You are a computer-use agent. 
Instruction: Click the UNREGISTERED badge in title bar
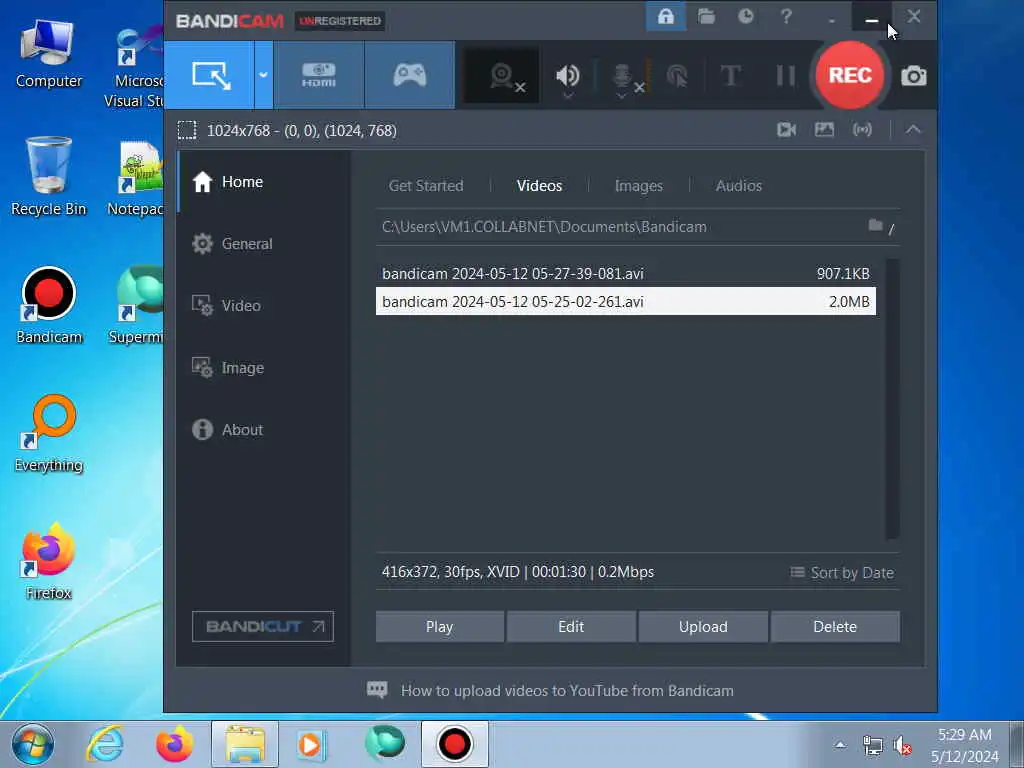[x=340, y=21]
